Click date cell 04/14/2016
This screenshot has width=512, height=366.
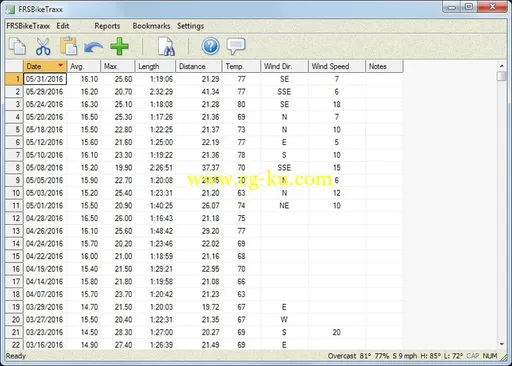click(x=45, y=282)
